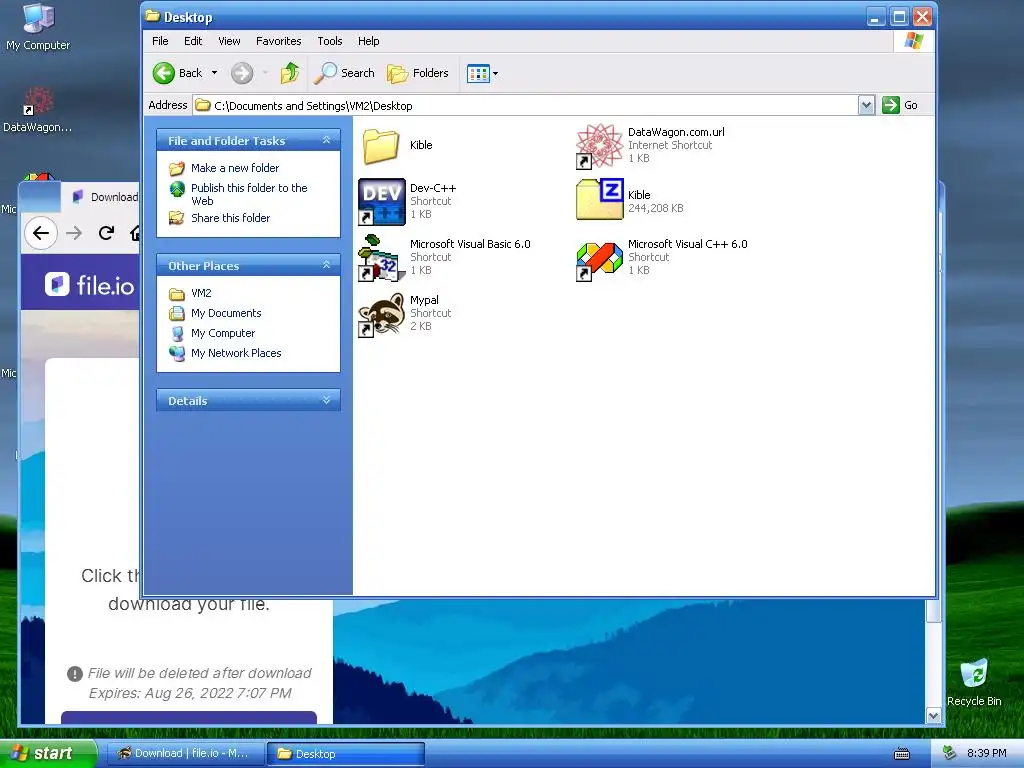Go to My Computer in Other Places
Screen dimensions: 1024x768
(223, 333)
